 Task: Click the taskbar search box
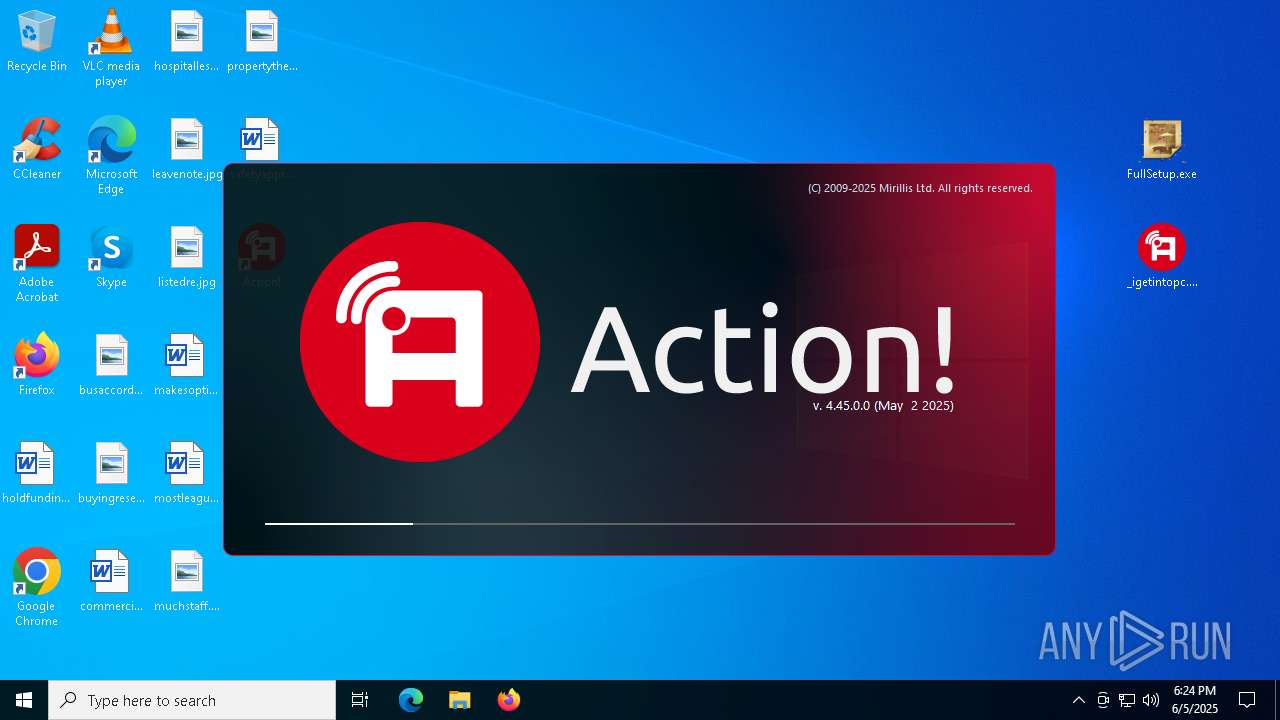(192, 700)
